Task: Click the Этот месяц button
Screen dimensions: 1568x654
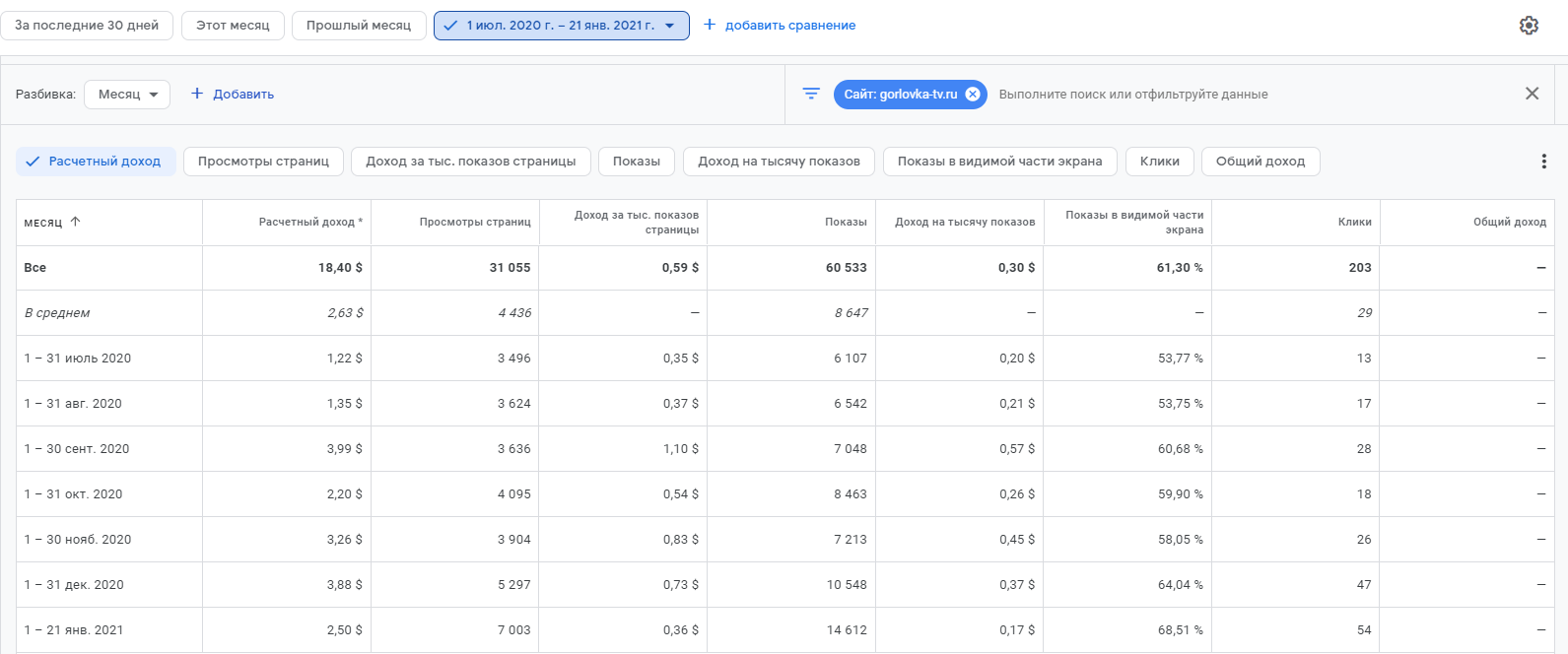Action: pyautogui.click(x=233, y=26)
